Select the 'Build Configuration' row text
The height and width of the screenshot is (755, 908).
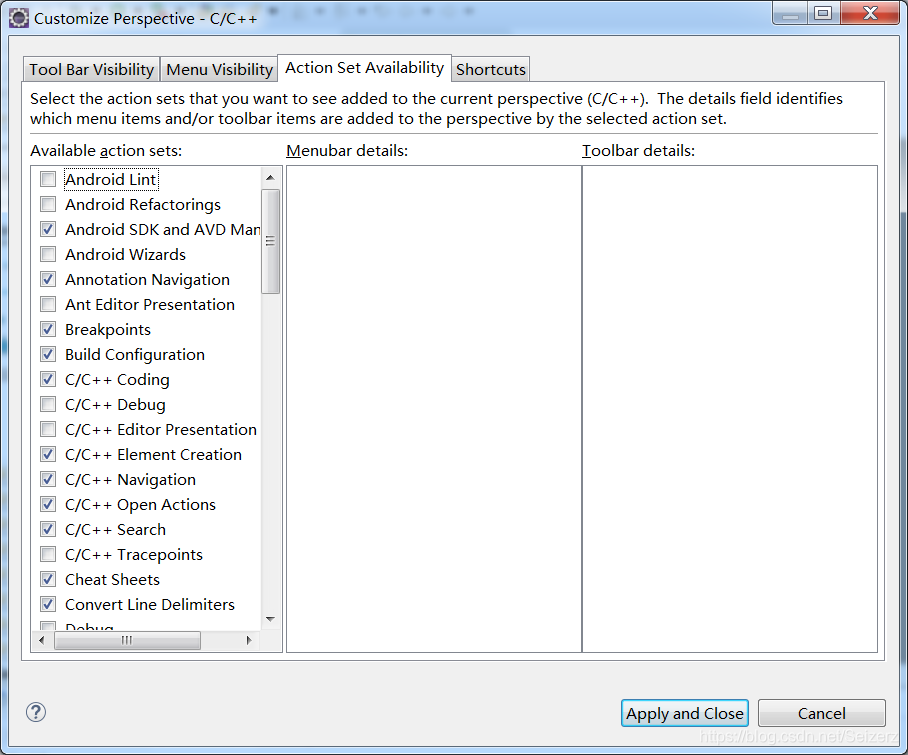click(135, 354)
